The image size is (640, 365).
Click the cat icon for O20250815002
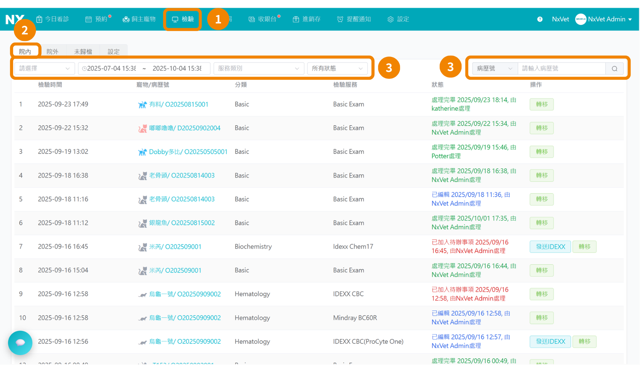click(x=142, y=223)
